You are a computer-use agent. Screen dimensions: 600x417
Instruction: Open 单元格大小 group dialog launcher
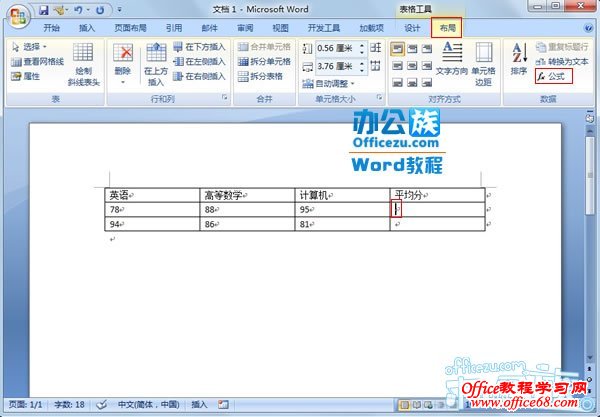(379, 98)
